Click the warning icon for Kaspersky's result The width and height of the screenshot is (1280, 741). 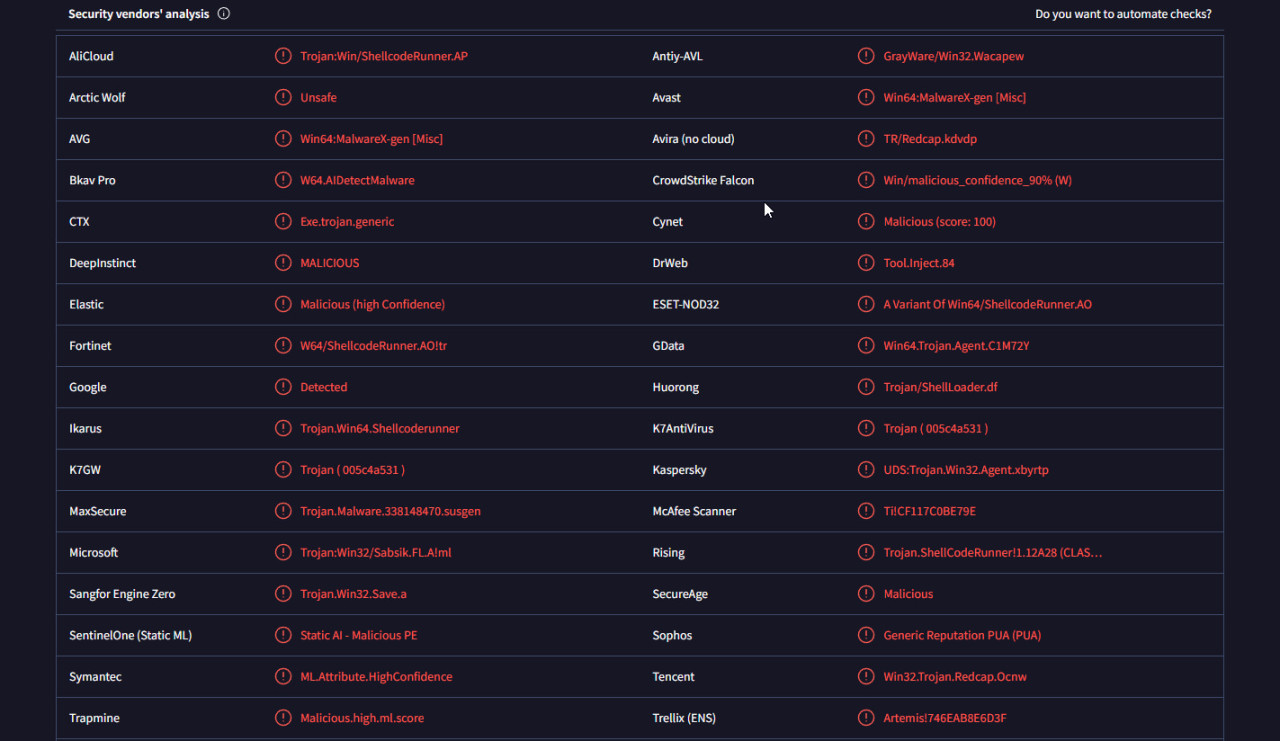pos(866,470)
